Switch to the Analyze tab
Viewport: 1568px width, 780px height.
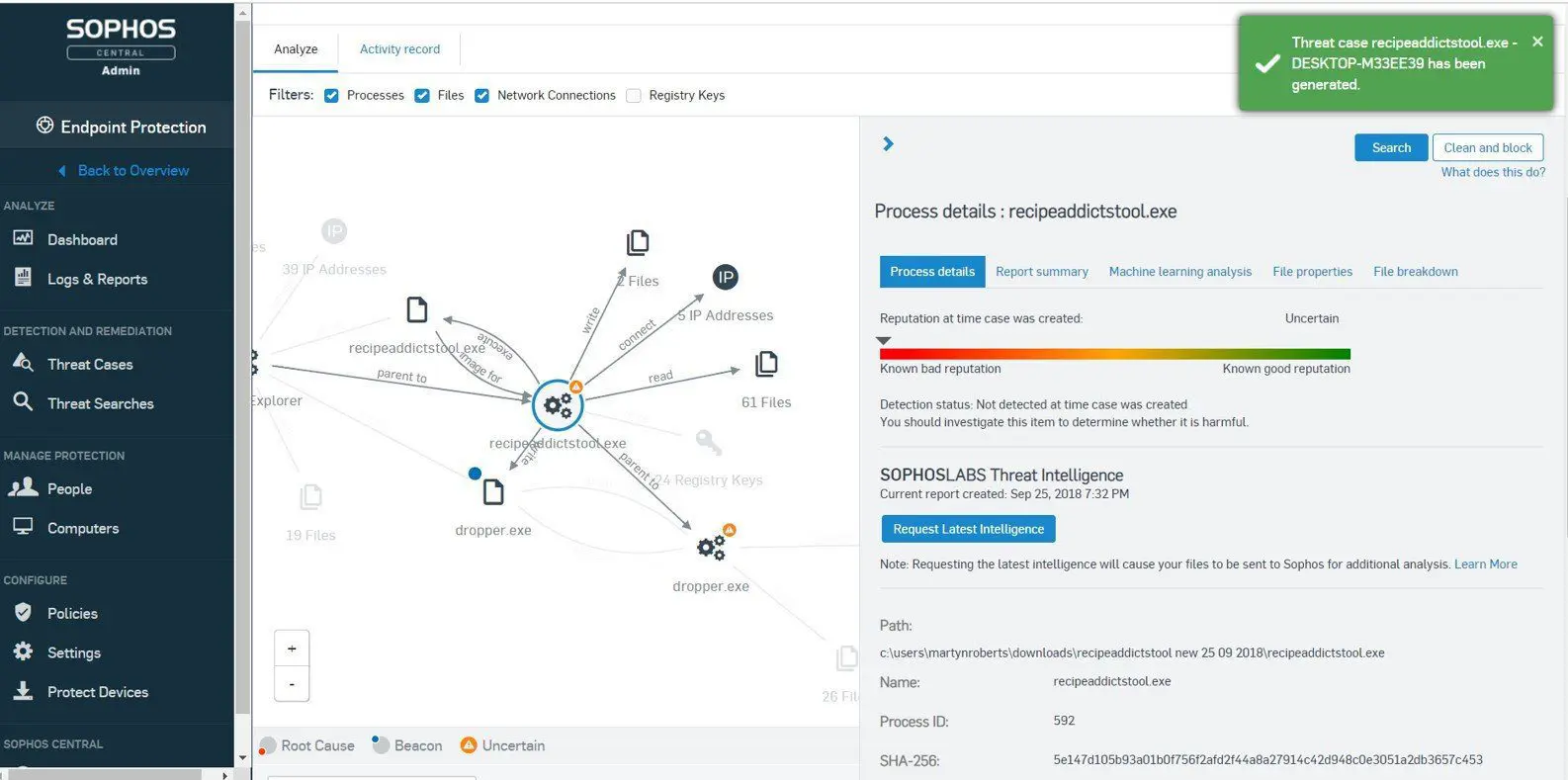coord(296,49)
